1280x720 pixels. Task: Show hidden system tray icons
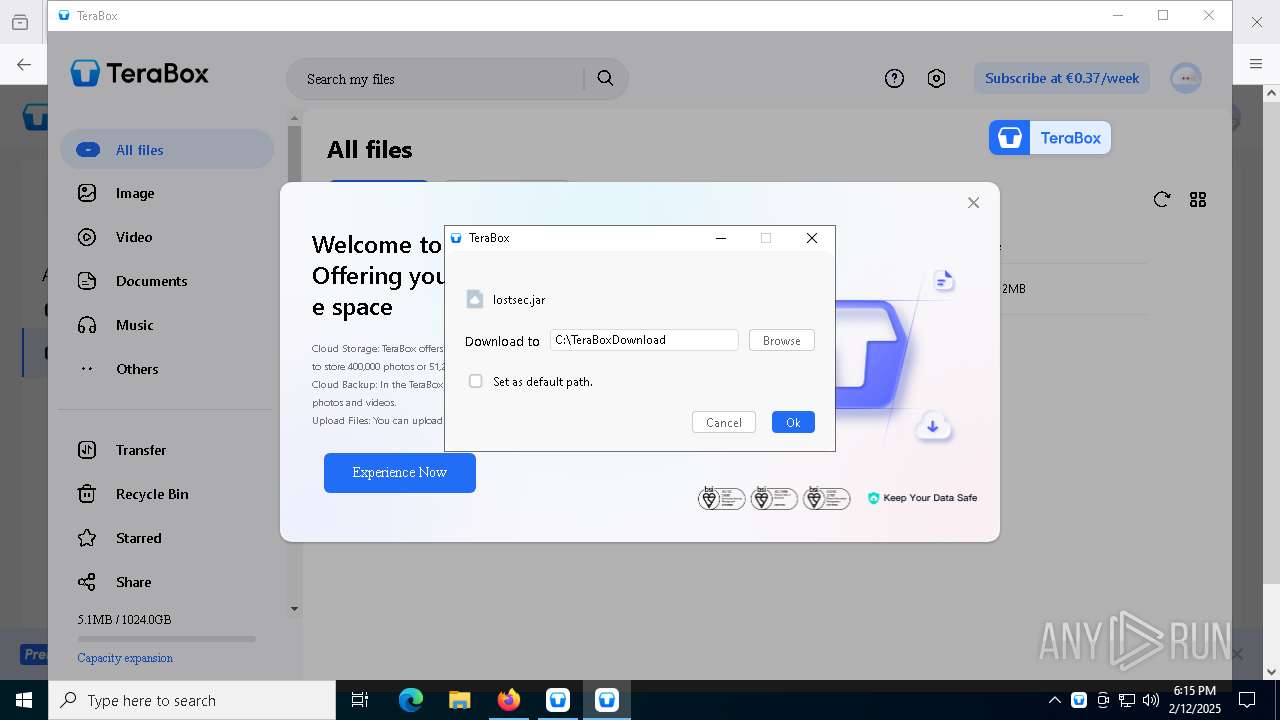(x=1054, y=700)
